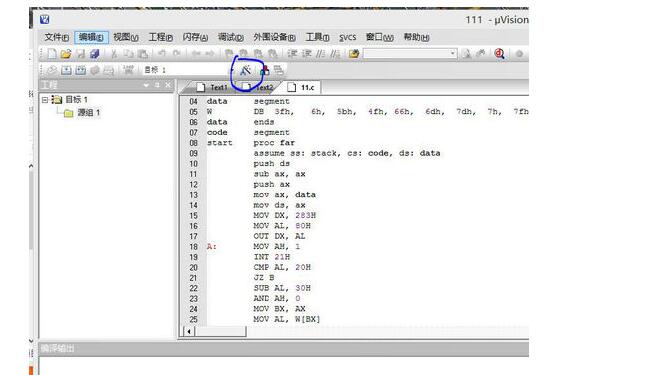
Task: Open a file using the folder icon
Action: (x=66, y=53)
